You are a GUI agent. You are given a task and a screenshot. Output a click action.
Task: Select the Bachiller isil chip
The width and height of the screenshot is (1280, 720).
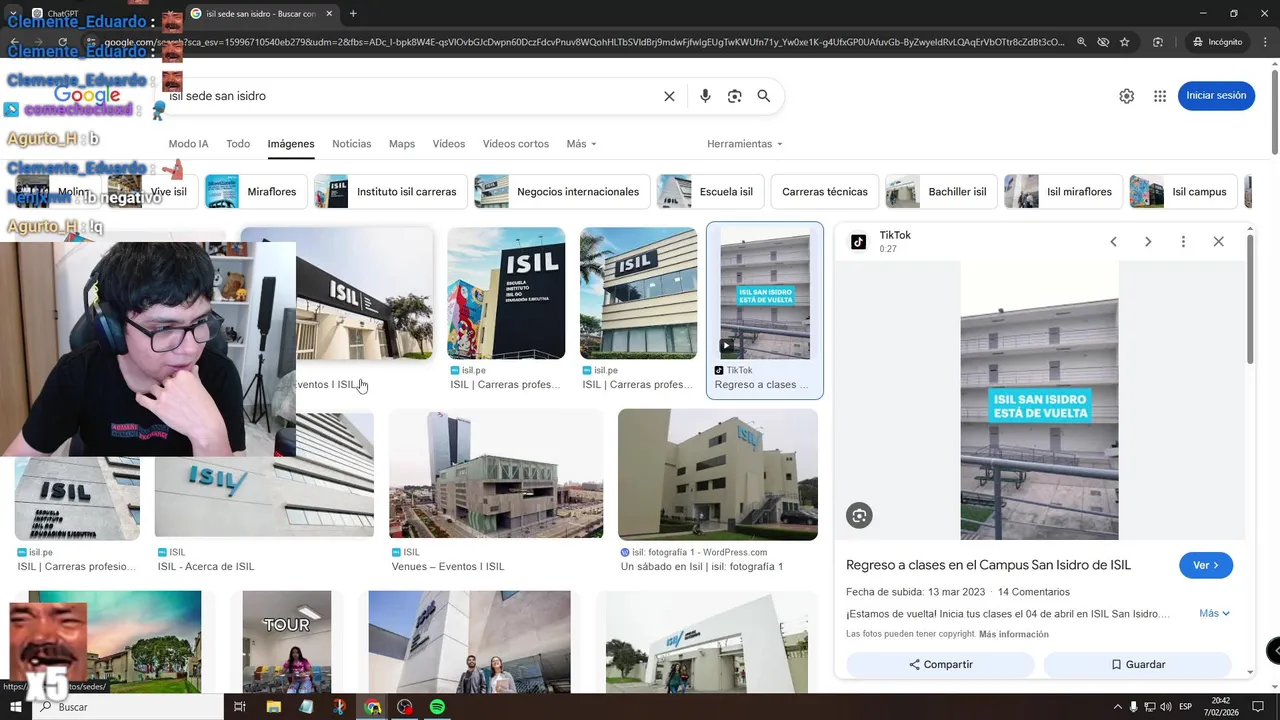(x=942, y=191)
